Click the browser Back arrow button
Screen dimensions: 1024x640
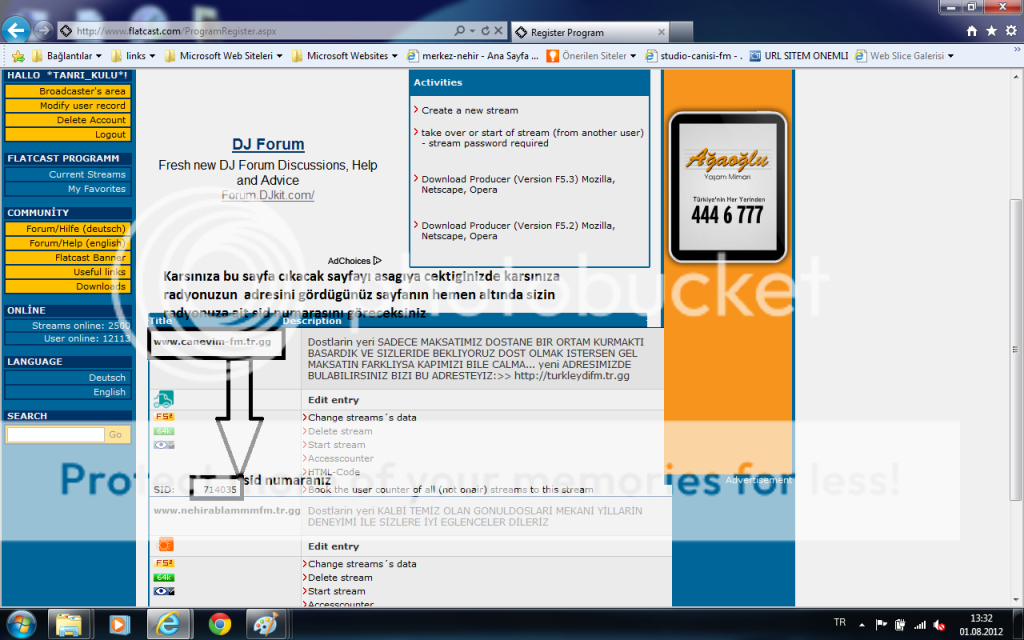pos(19,29)
